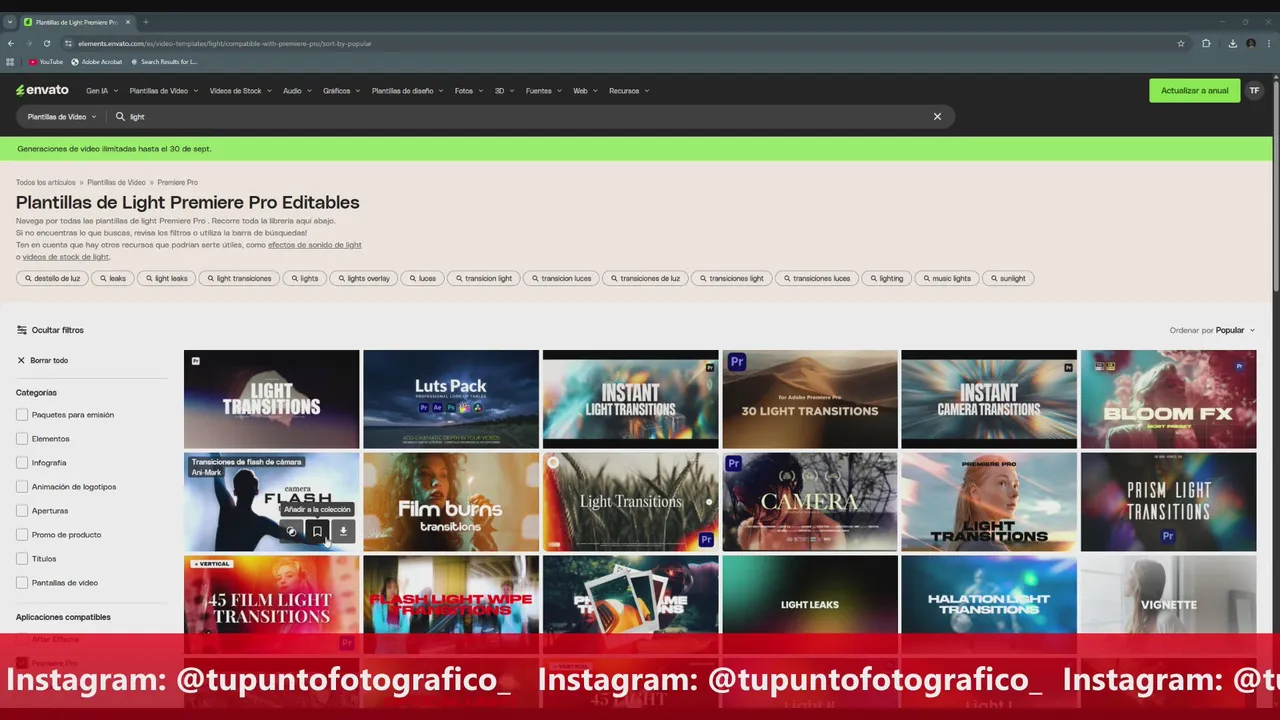Screen dimensions: 1280x720
Task: Open the Film burns transitions thumbnail
Action: click(x=451, y=502)
